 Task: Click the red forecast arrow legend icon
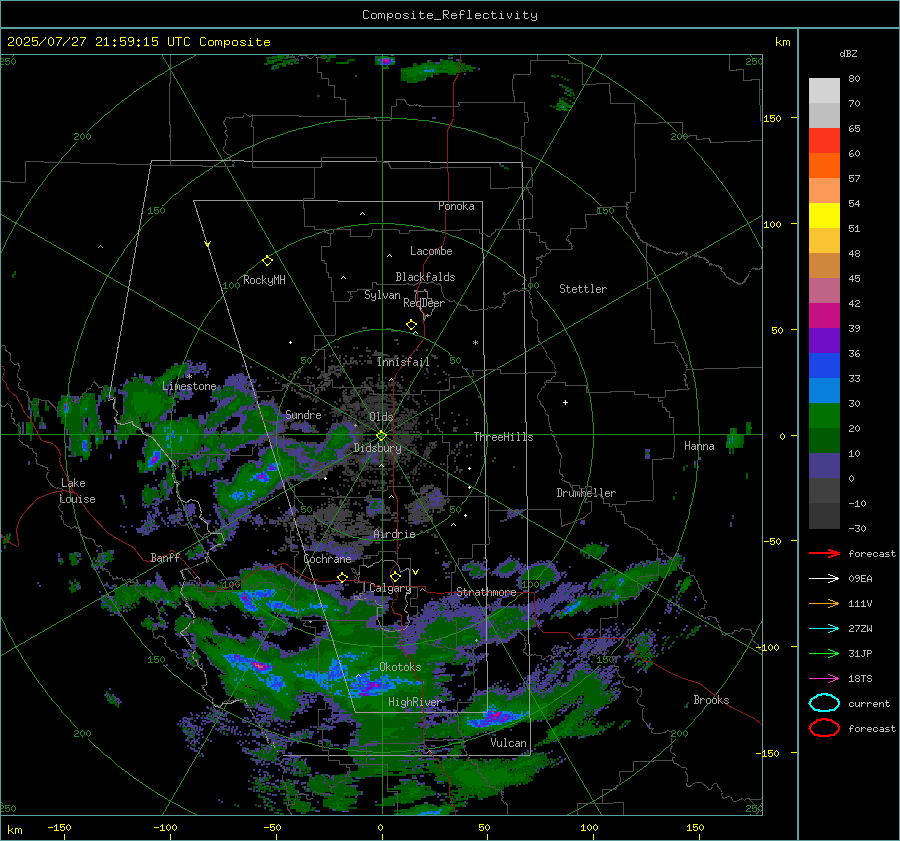[824, 553]
